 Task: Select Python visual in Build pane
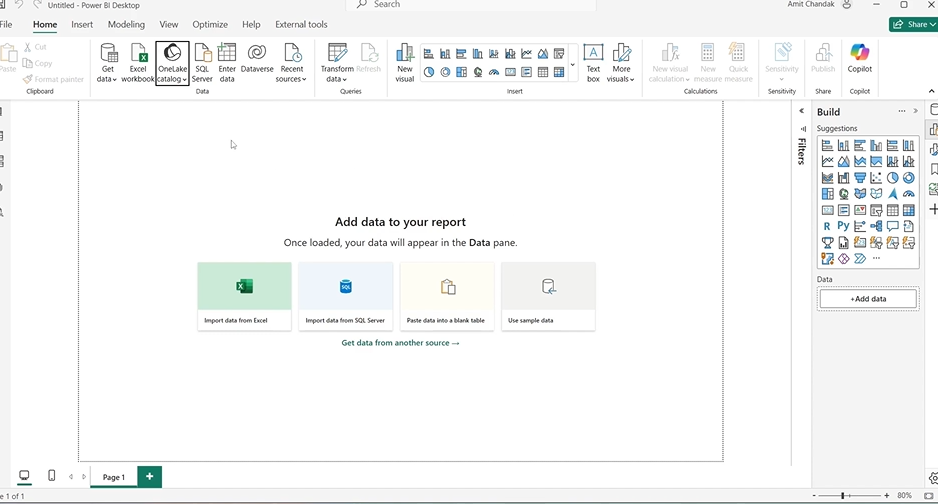point(843,226)
